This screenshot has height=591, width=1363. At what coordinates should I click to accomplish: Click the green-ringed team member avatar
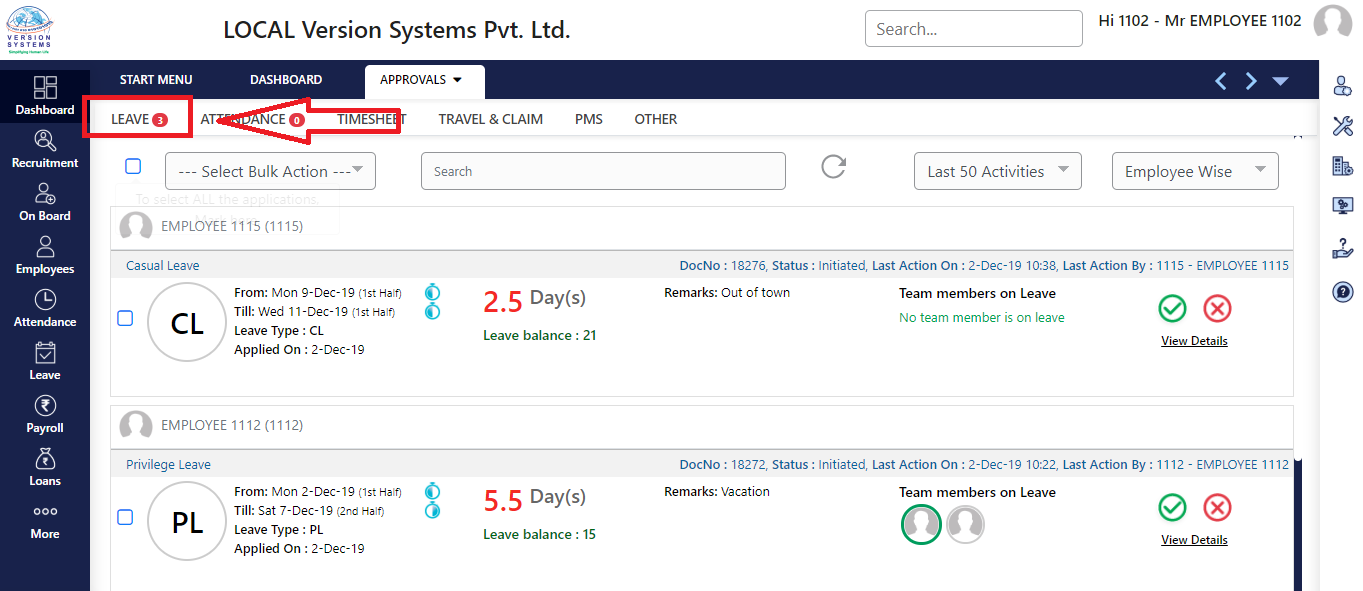coord(921,524)
